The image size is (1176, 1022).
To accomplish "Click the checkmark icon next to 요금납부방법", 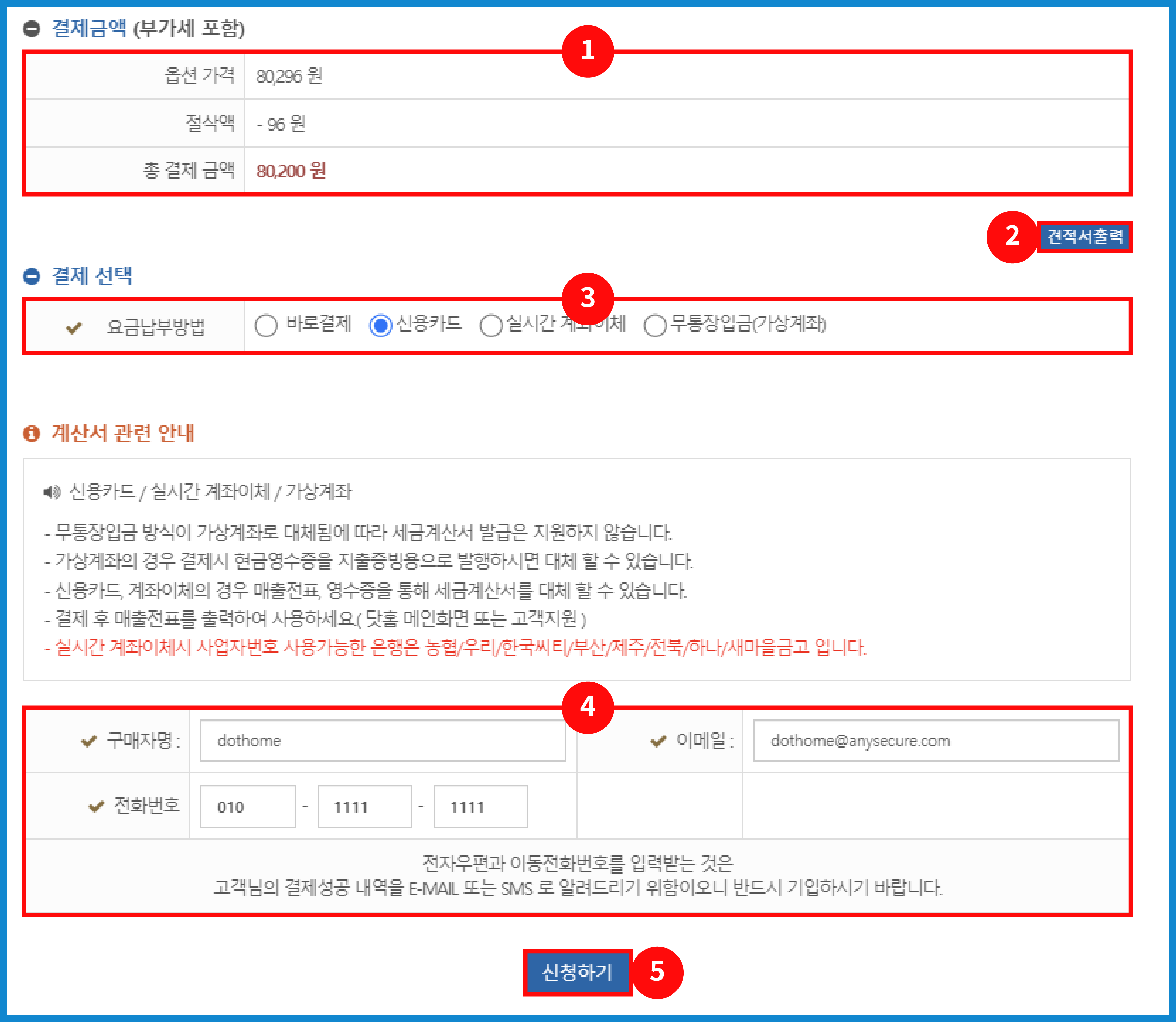I will pos(74,328).
